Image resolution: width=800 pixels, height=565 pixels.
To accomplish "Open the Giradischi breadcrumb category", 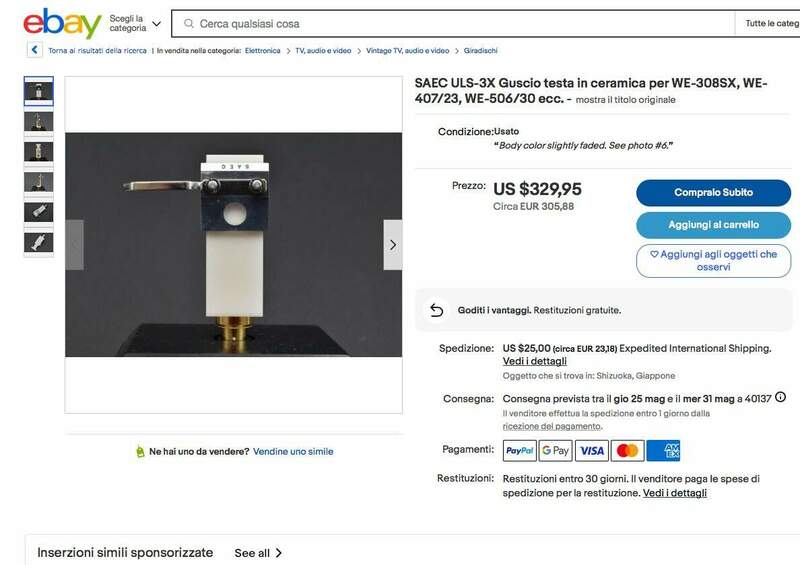I will [x=480, y=51].
